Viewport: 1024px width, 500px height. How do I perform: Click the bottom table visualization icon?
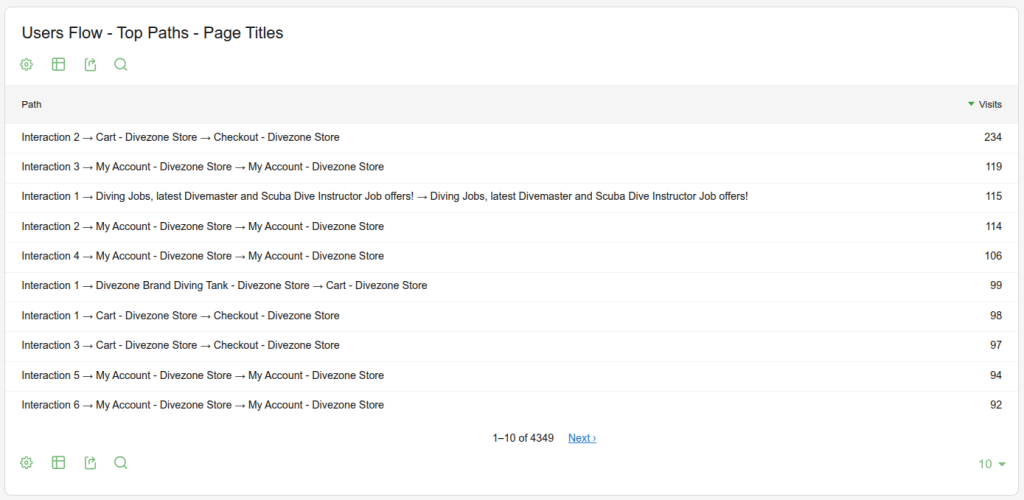tap(59, 463)
